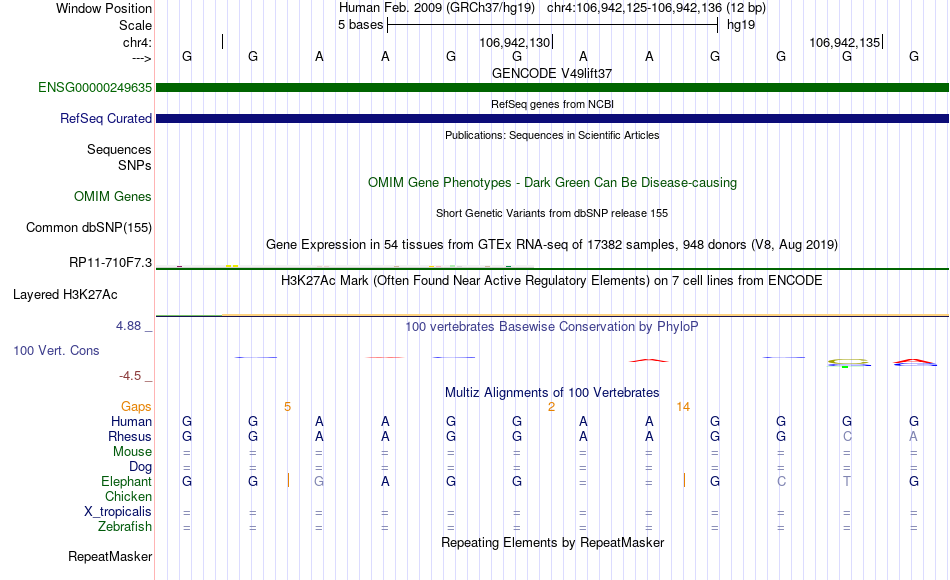950x580 pixels.
Task: Click the Rhesus species label
Action: point(130,436)
